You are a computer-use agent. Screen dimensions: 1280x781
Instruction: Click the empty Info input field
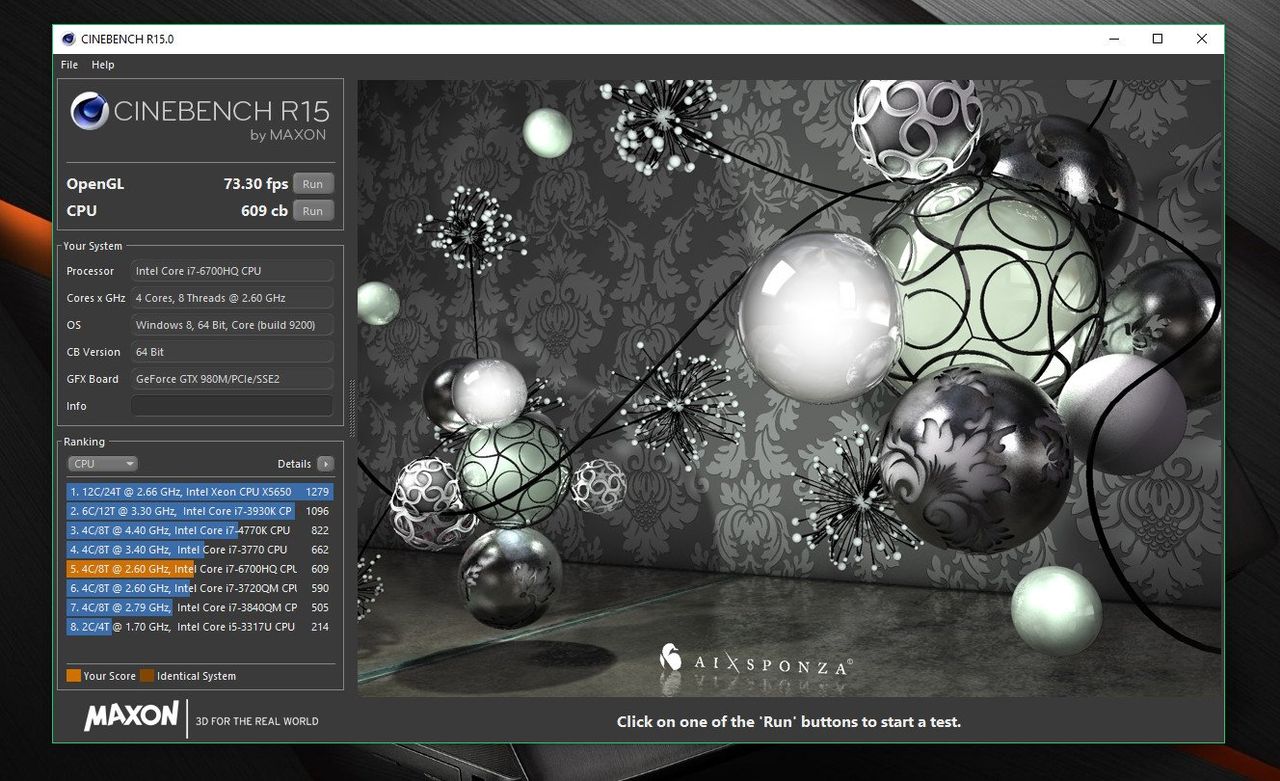(x=232, y=406)
